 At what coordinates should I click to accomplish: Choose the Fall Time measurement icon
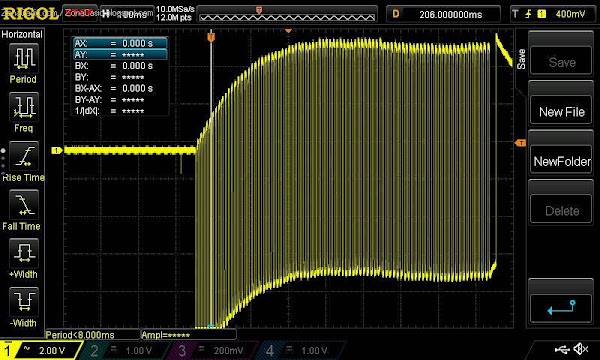pyautogui.click(x=23, y=205)
